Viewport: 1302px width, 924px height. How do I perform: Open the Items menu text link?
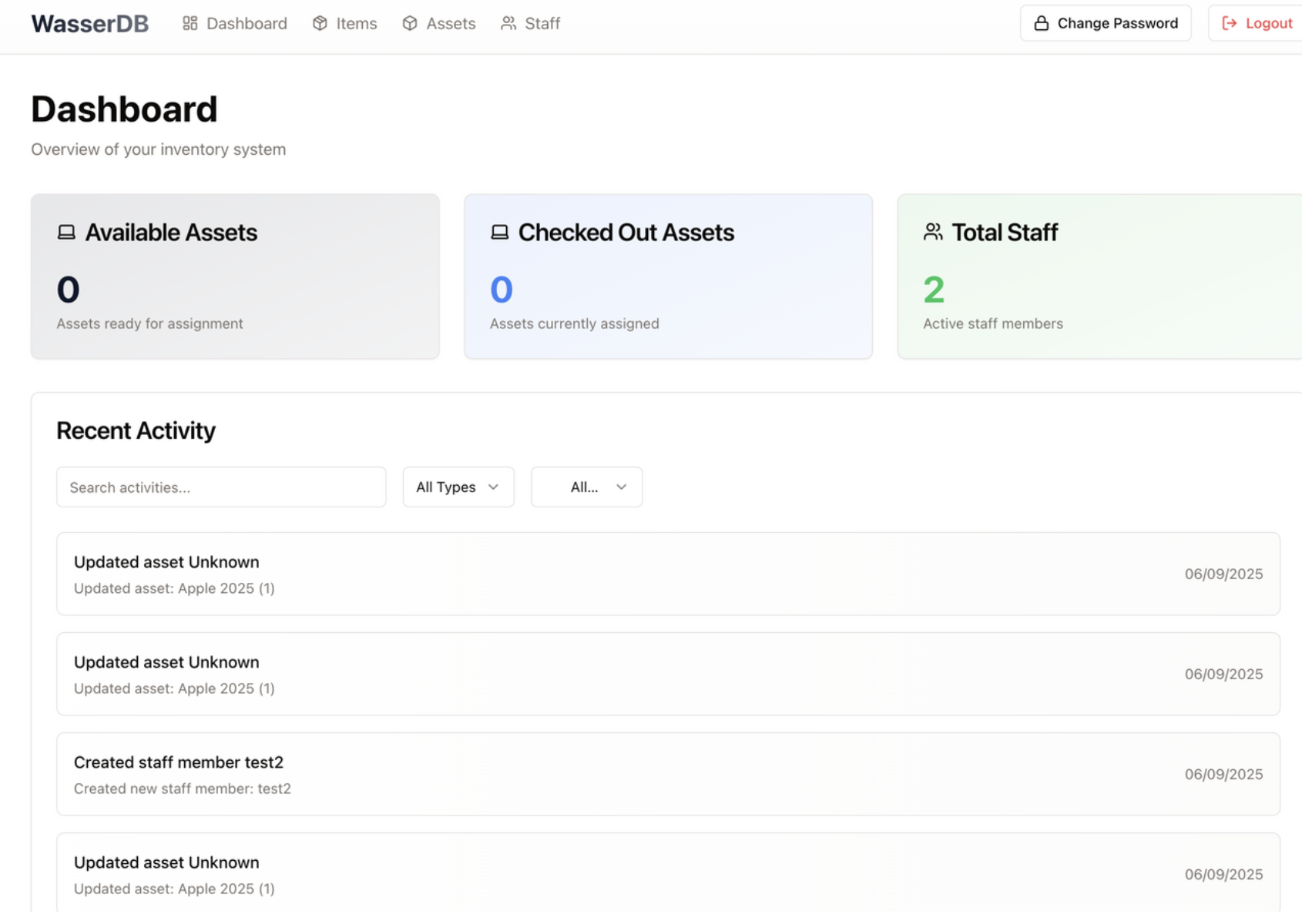356,23
